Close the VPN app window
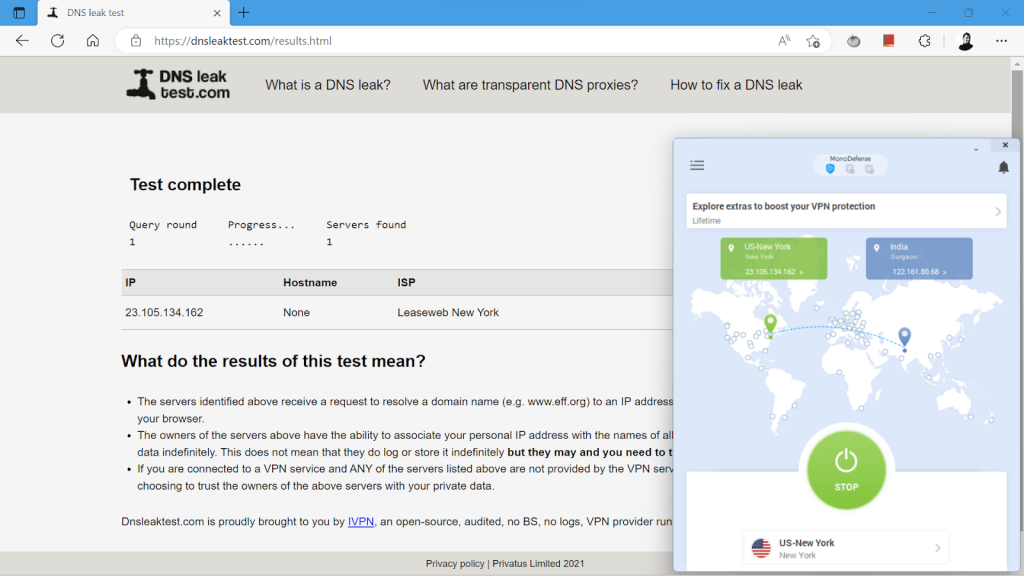The image size is (1024, 576). click(1005, 145)
